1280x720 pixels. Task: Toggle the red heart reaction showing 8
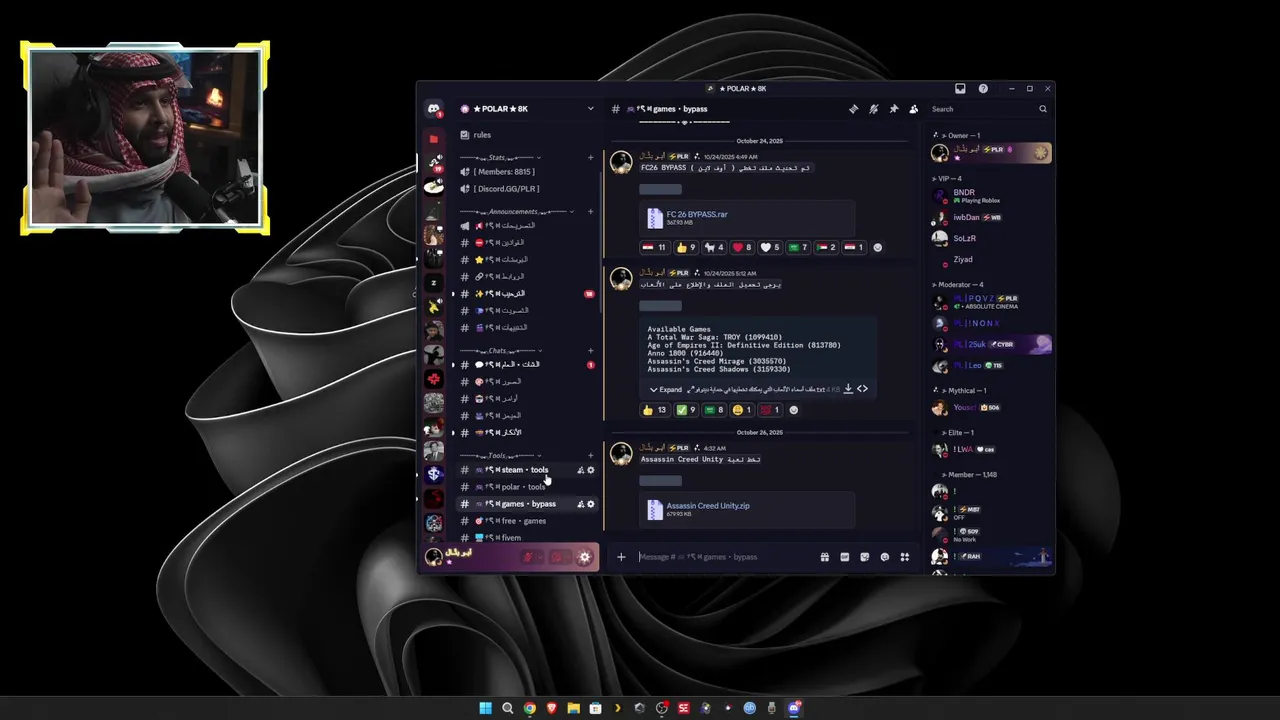click(x=743, y=247)
